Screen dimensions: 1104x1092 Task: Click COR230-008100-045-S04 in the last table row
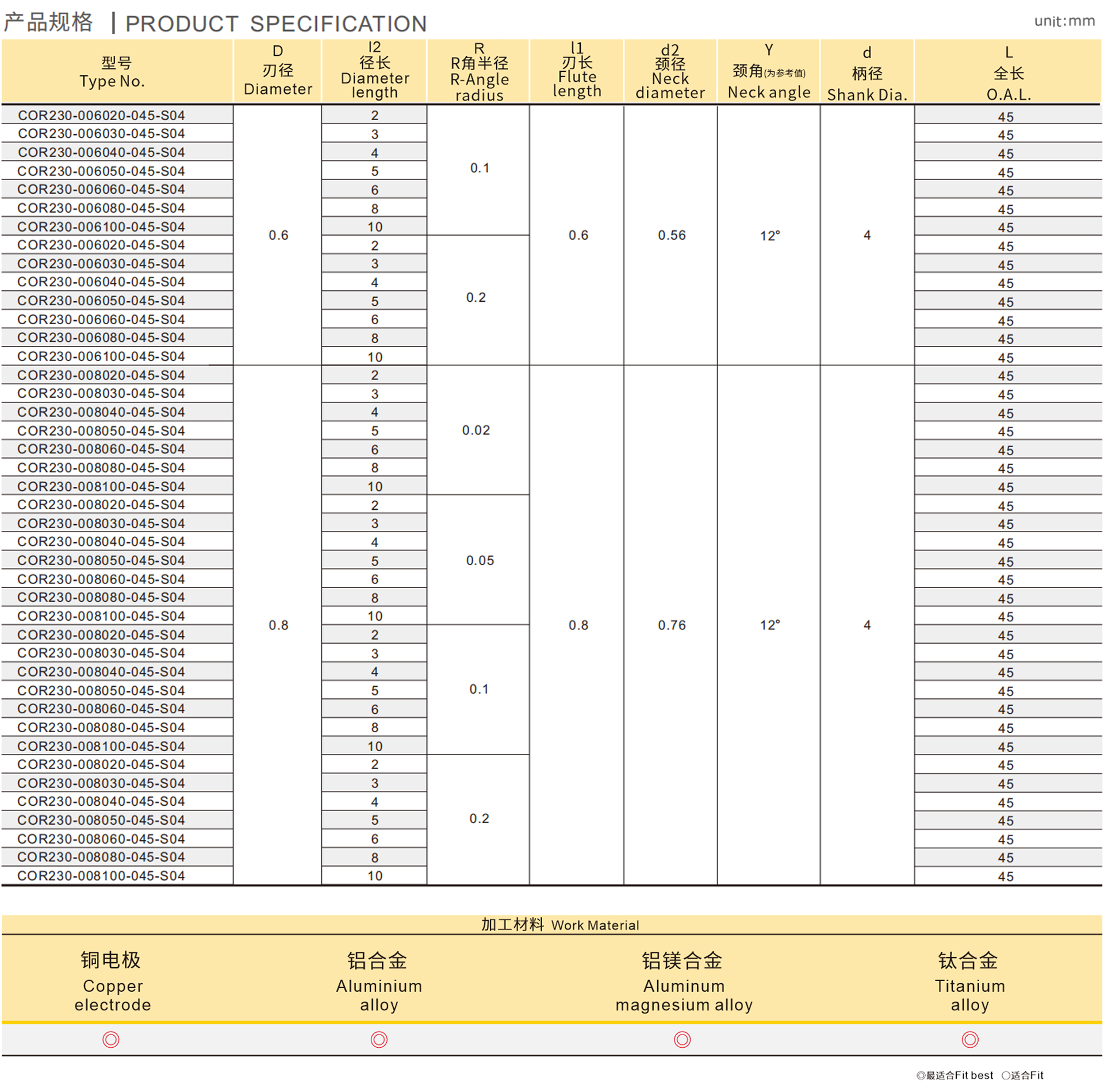(101, 876)
